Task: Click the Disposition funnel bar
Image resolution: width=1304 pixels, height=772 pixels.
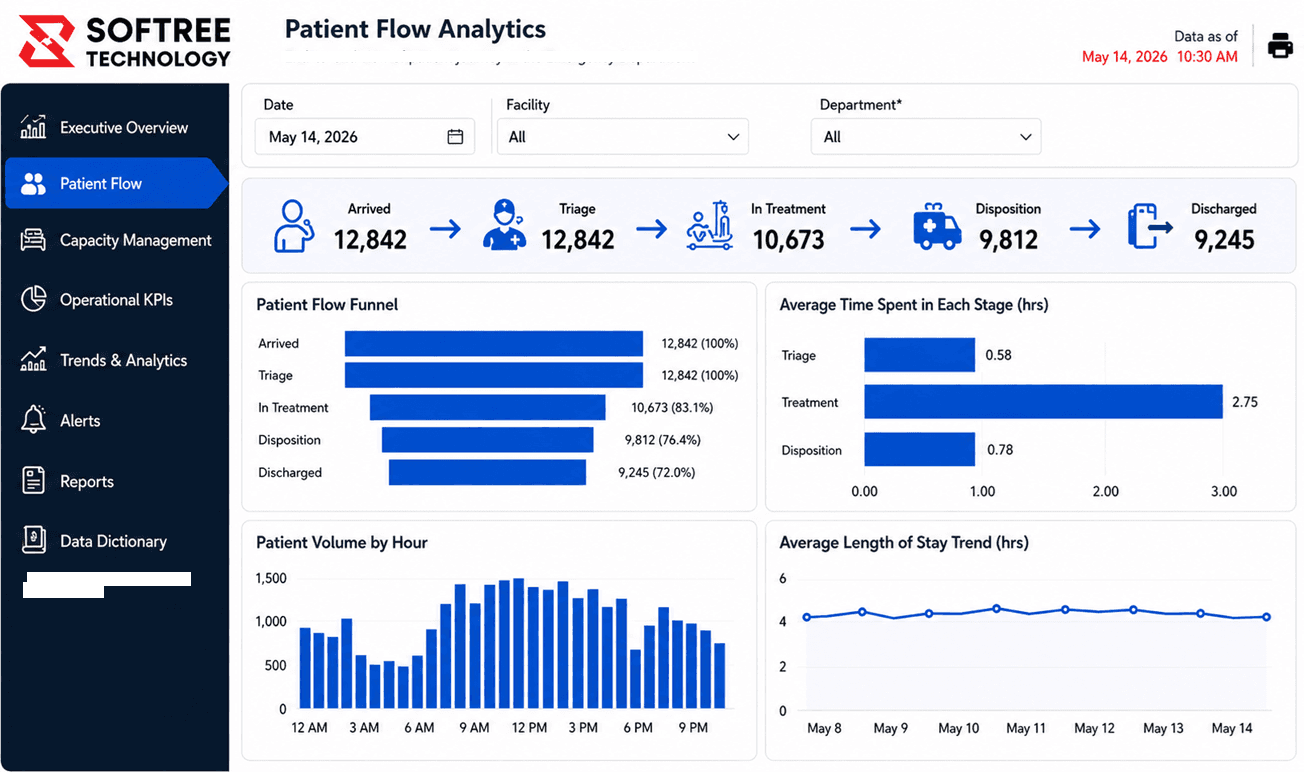Action: pyautogui.click(x=488, y=440)
